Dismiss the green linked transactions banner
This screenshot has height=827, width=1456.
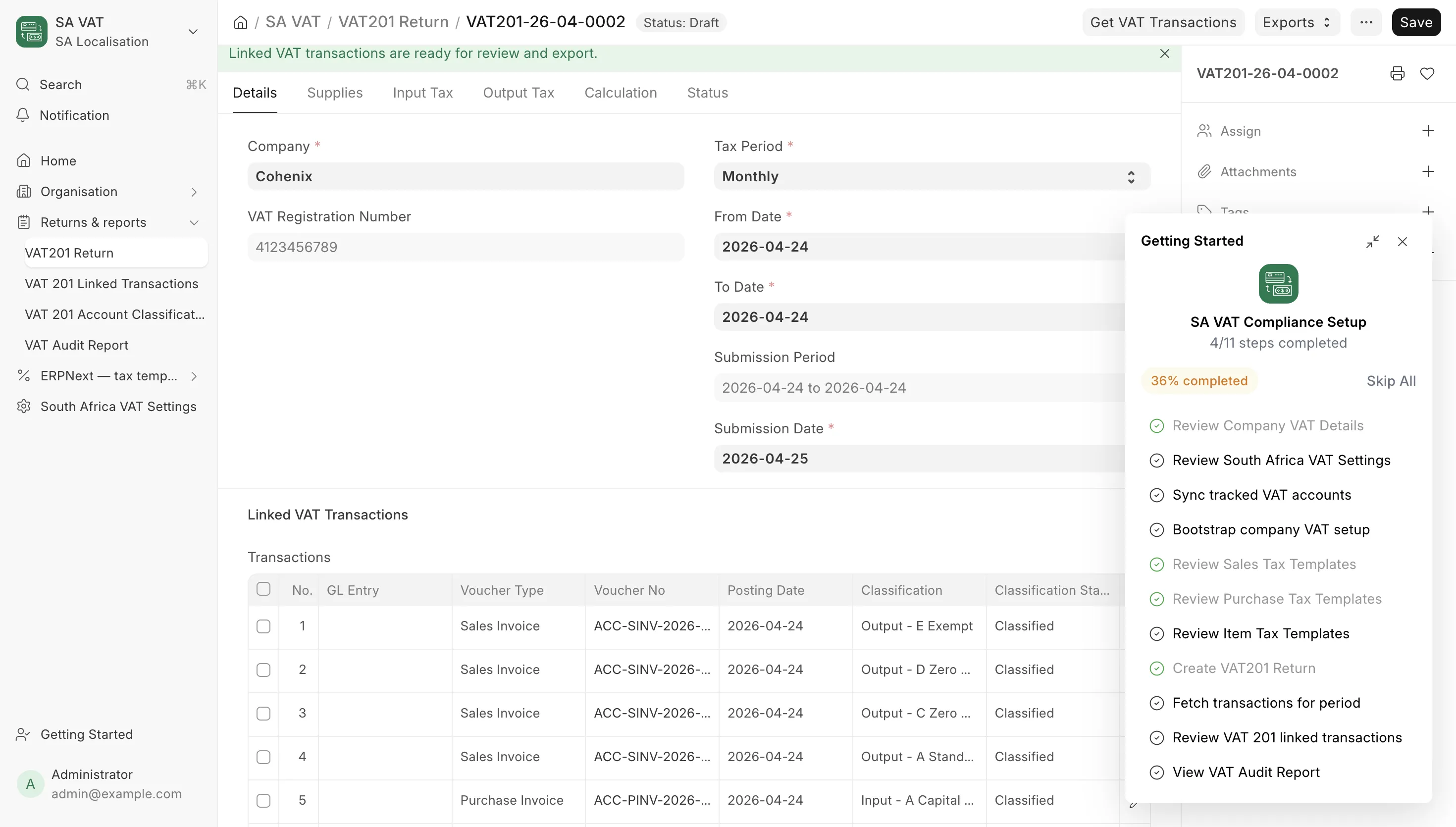pos(1165,53)
